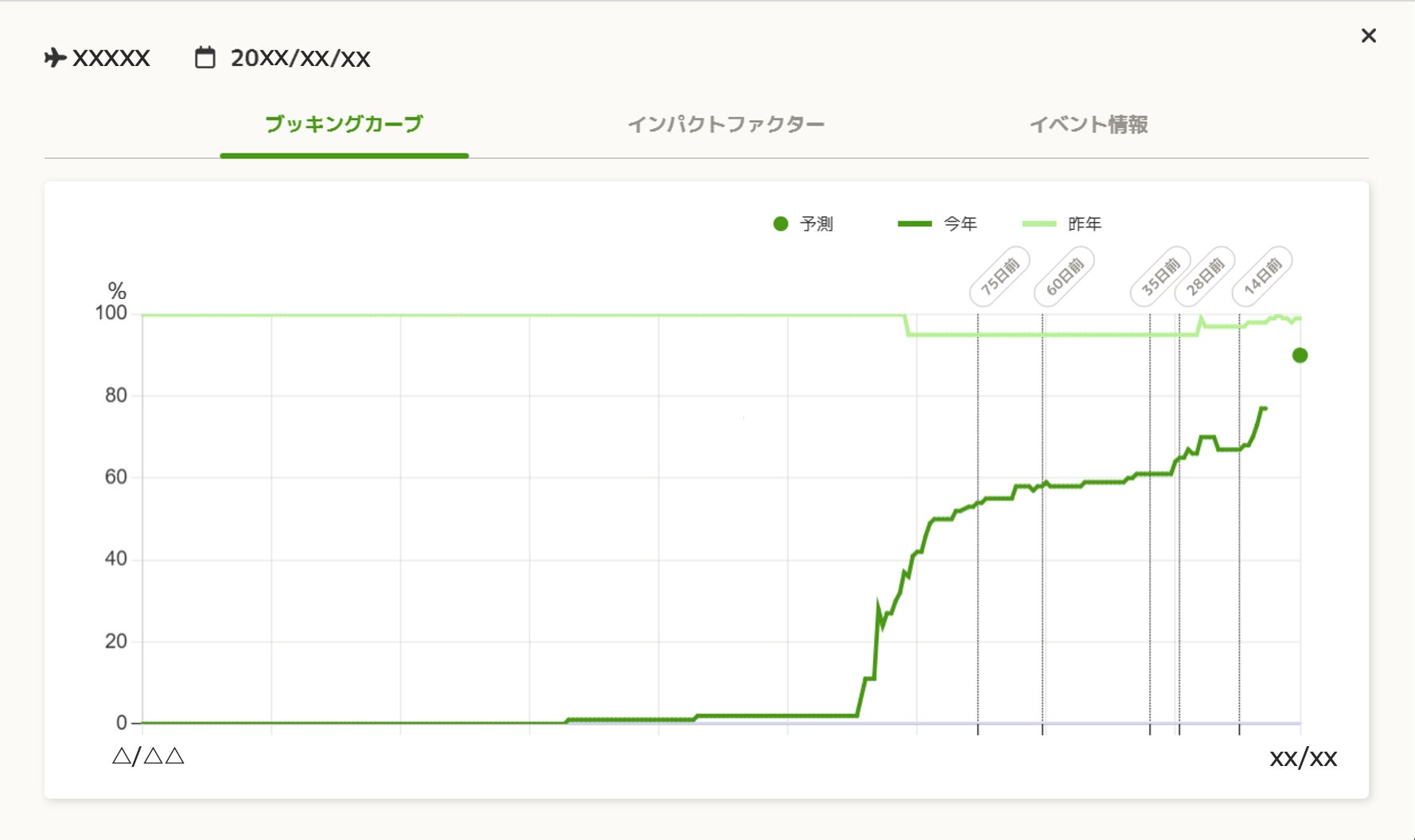Click the calendar date icon
The image size is (1415, 840).
[x=205, y=58]
